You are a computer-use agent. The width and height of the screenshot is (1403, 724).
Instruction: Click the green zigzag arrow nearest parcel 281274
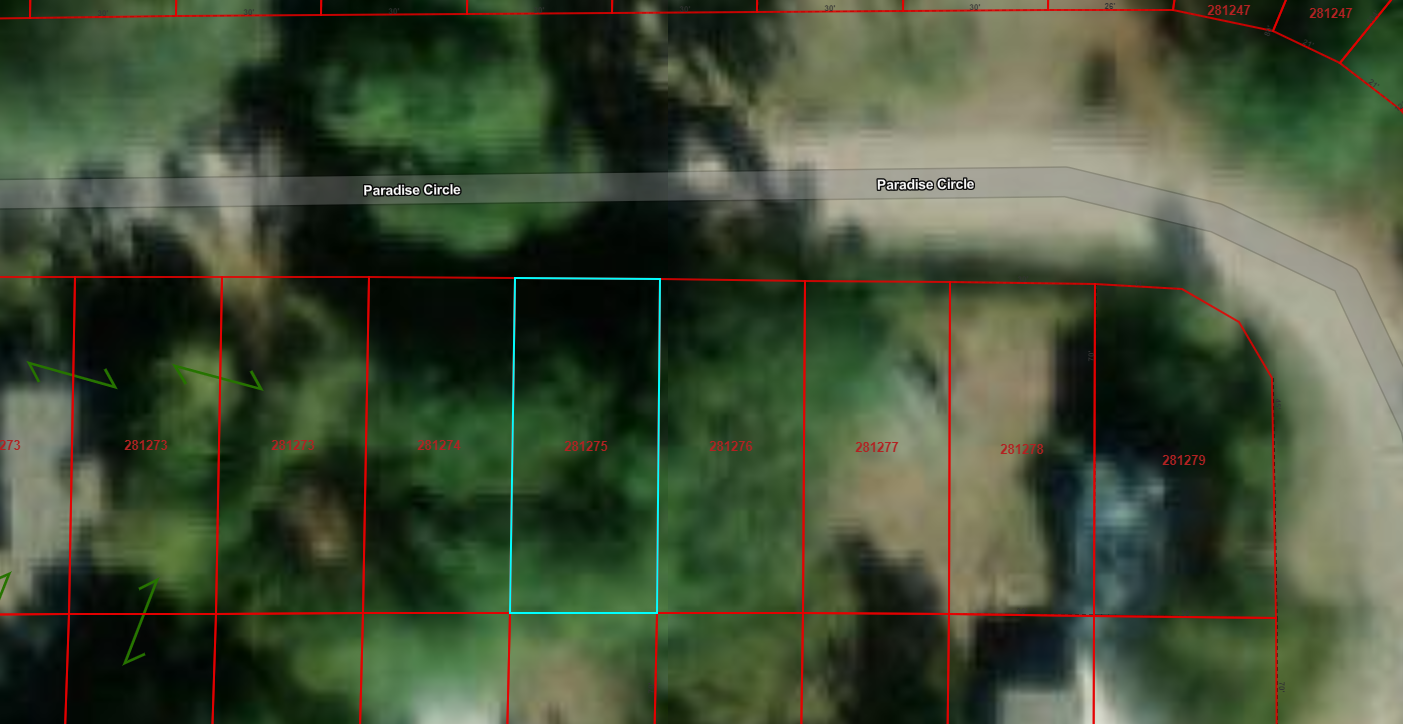218,376
